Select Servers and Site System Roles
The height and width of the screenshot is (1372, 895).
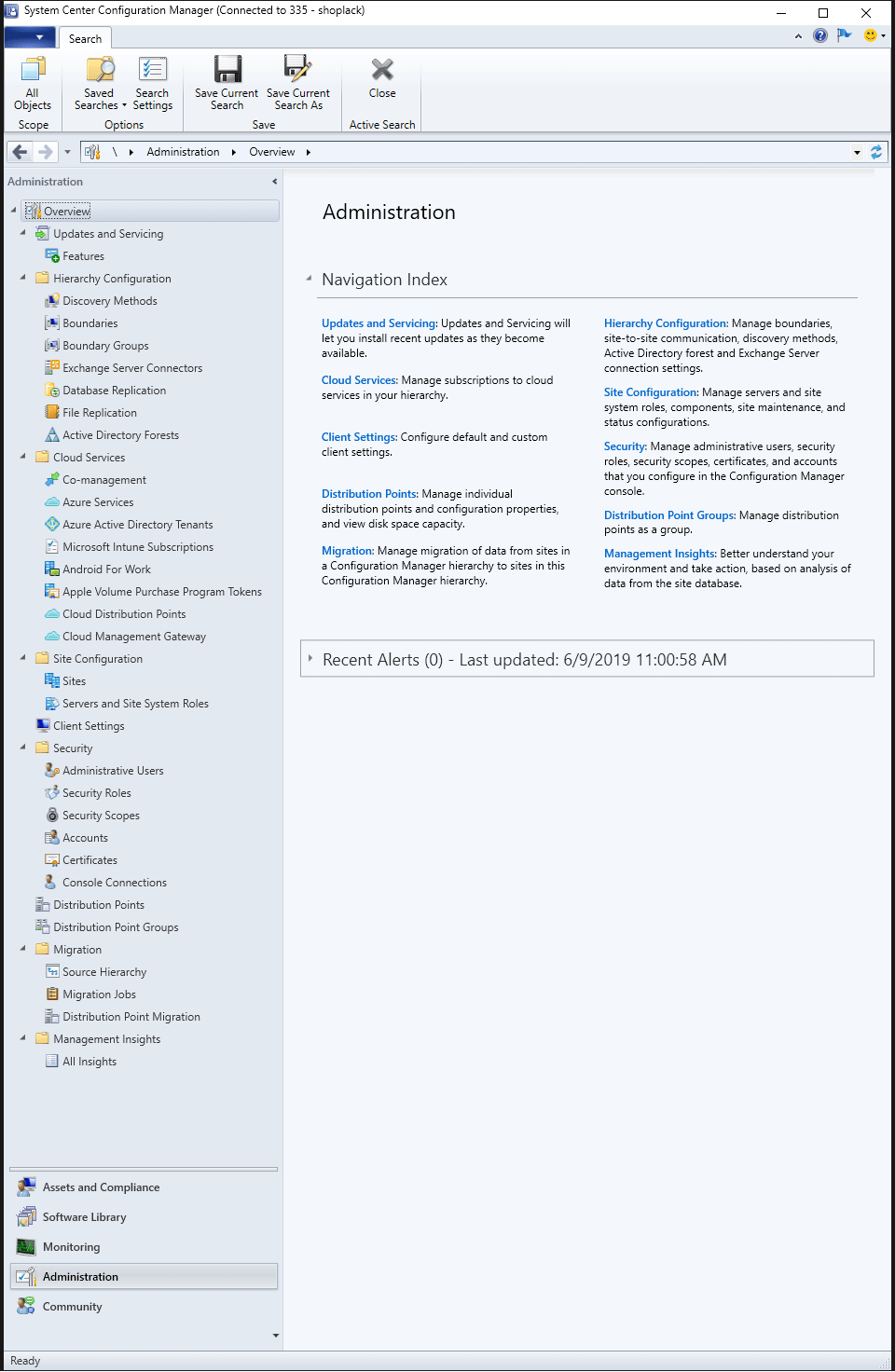point(127,704)
